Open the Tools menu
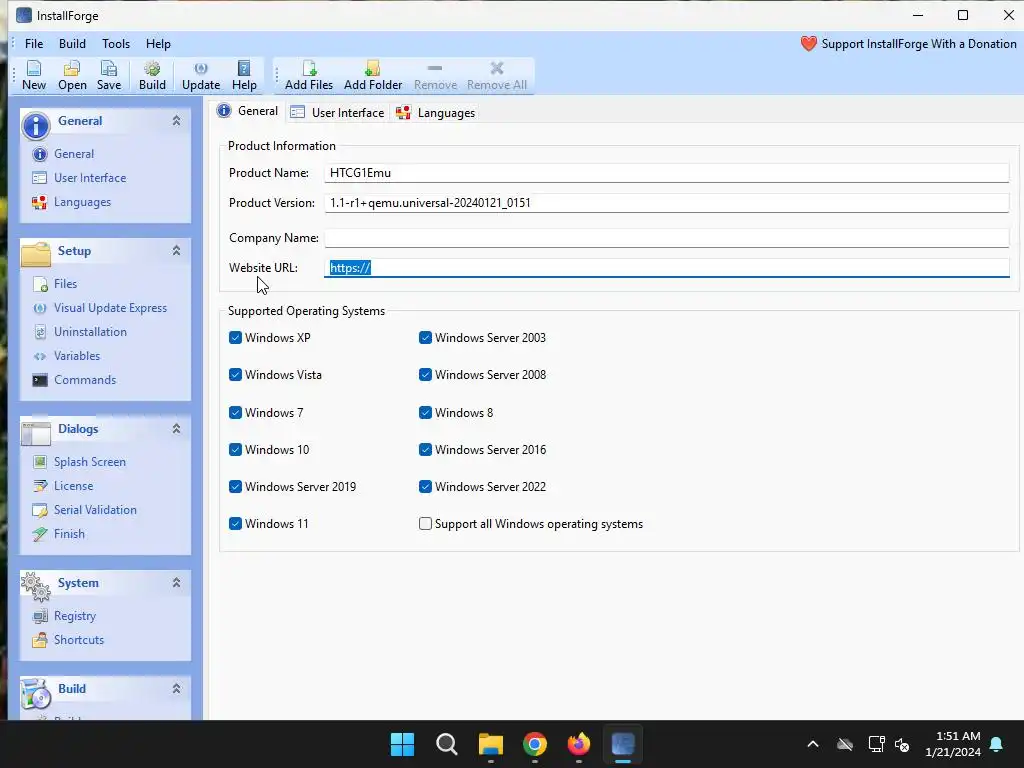Image resolution: width=1024 pixels, height=768 pixels. (x=116, y=44)
